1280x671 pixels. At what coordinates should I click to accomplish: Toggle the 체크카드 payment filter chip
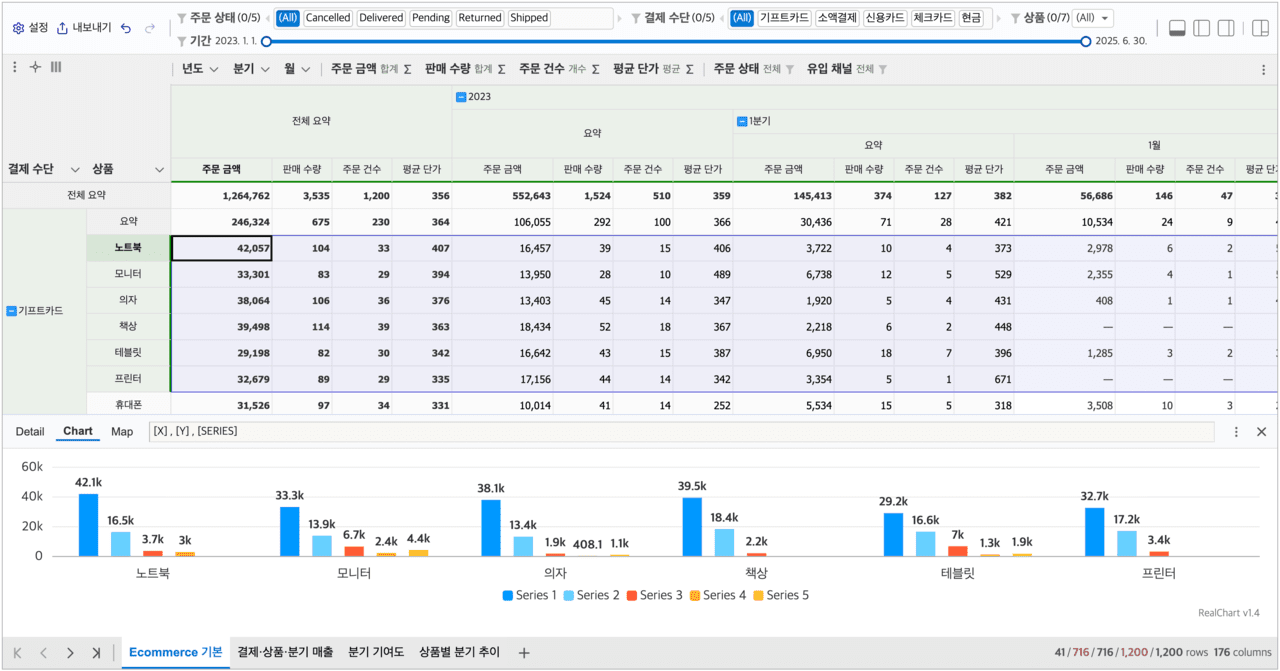(x=933, y=18)
